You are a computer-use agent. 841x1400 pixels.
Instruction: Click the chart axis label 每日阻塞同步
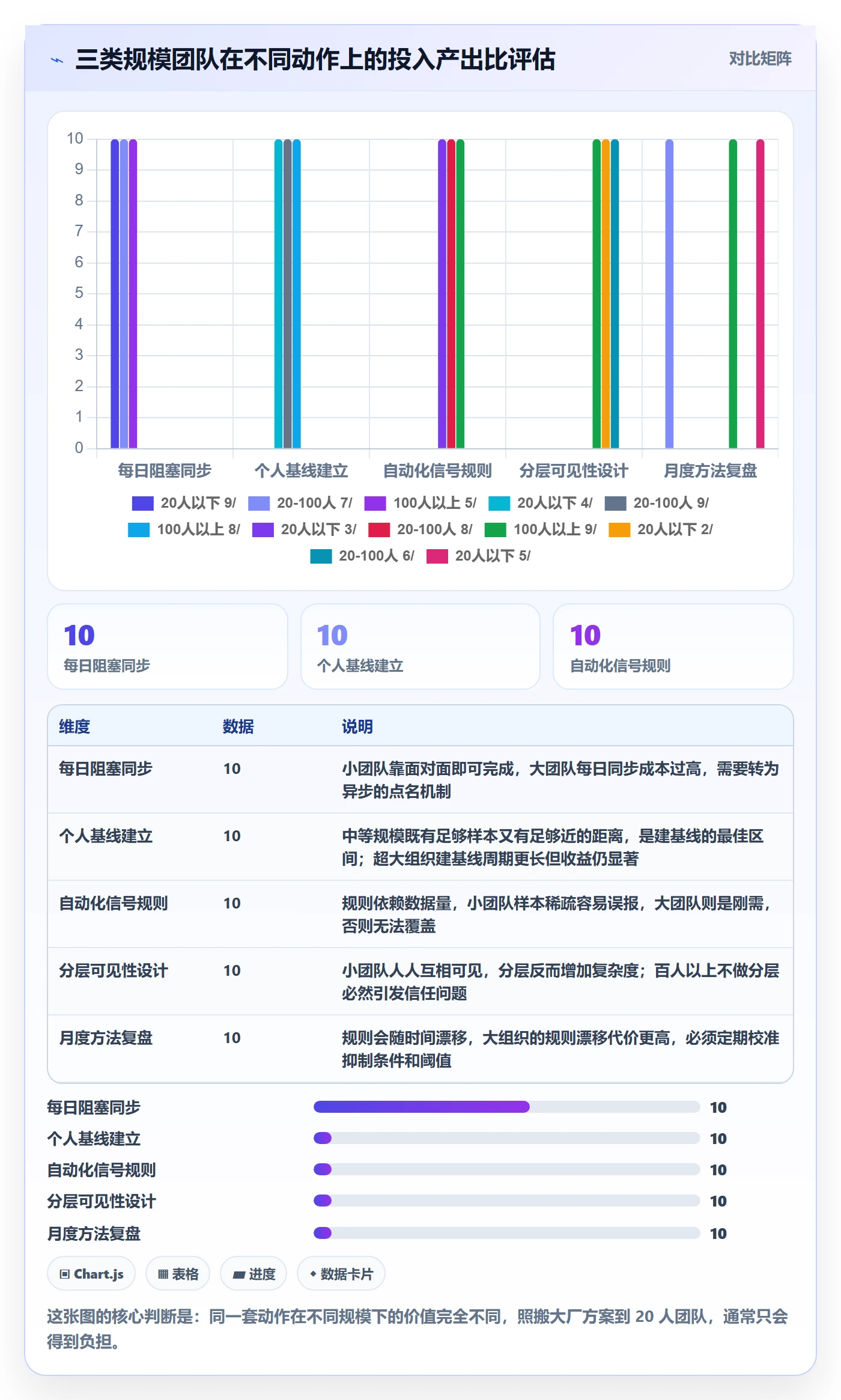(165, 471)
